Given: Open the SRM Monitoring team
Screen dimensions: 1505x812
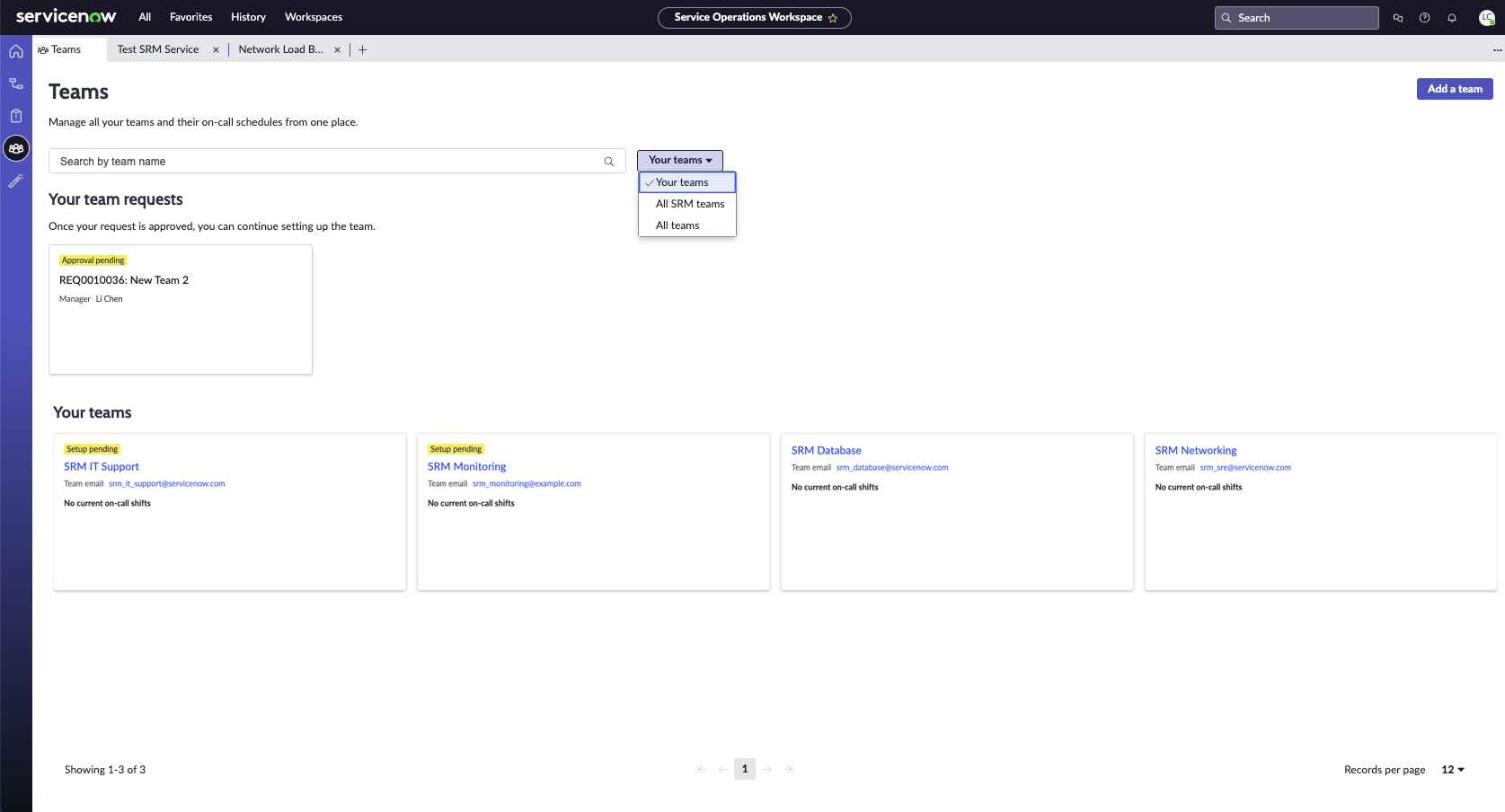Looking at the screenshot, I should click(x=467, y=467).
